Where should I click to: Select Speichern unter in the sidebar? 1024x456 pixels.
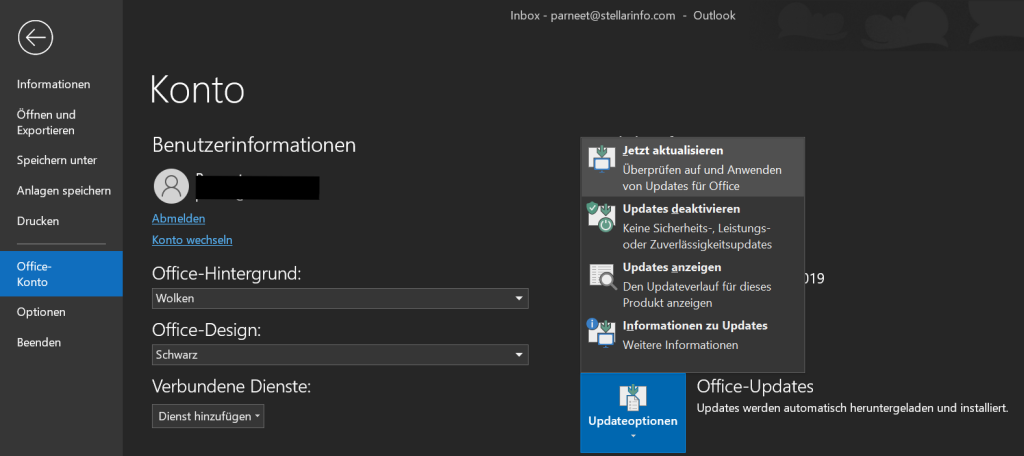[57, 160]
